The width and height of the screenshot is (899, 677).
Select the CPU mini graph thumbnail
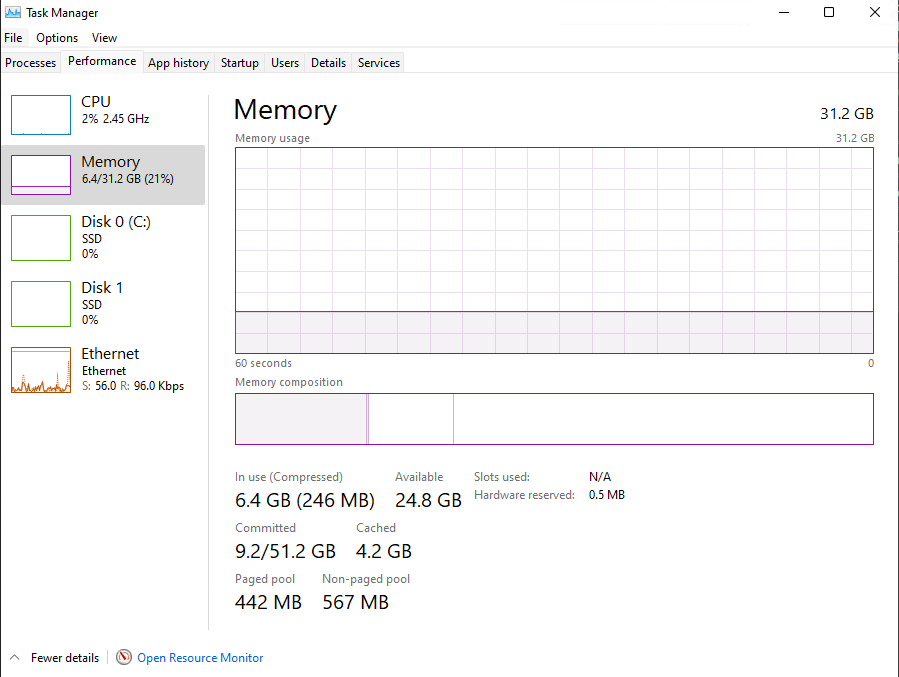point(41,115)
